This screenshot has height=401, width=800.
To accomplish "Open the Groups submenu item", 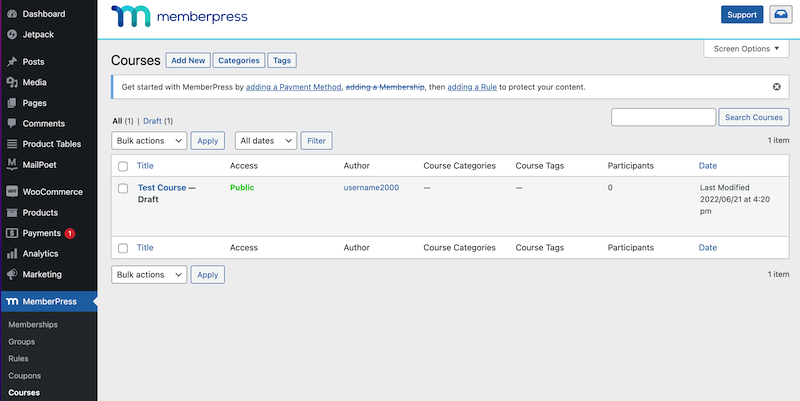I will click(21, 342).
